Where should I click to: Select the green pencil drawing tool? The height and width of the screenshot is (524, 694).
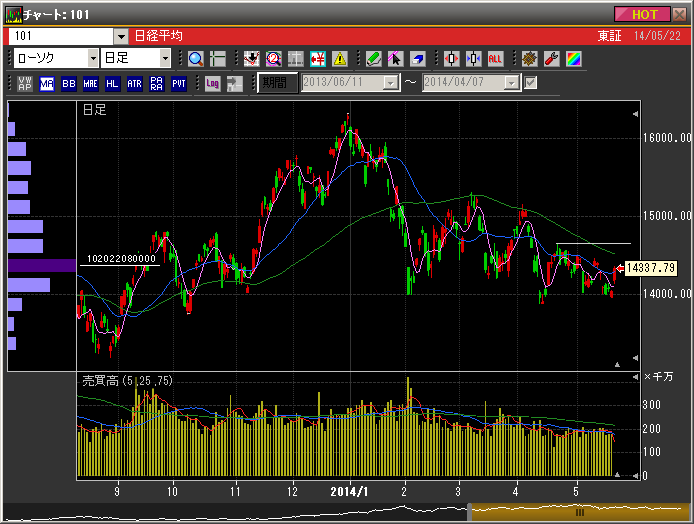point(373,59)
